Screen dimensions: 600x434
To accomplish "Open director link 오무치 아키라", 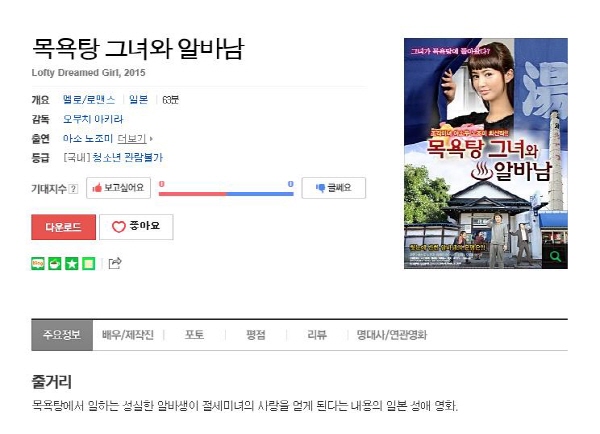I will point(93,119).
